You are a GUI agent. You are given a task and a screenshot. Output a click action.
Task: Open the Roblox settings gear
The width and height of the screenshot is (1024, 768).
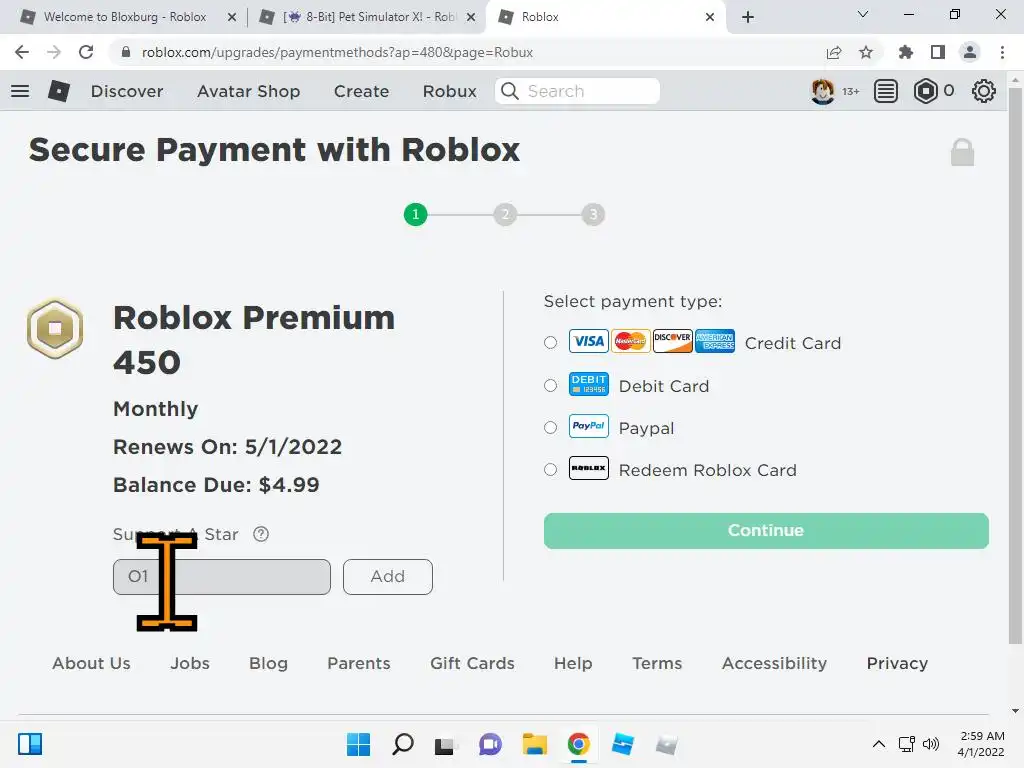pos(984,91)
